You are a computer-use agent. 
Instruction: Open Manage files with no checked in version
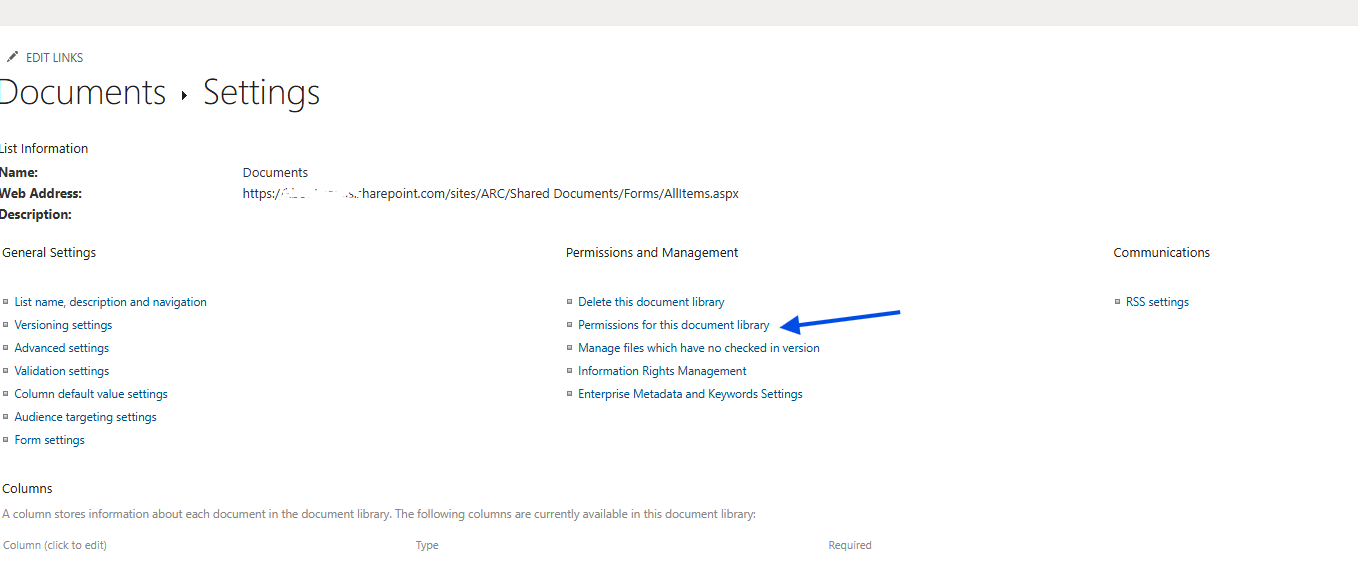(x=698, y=348)
